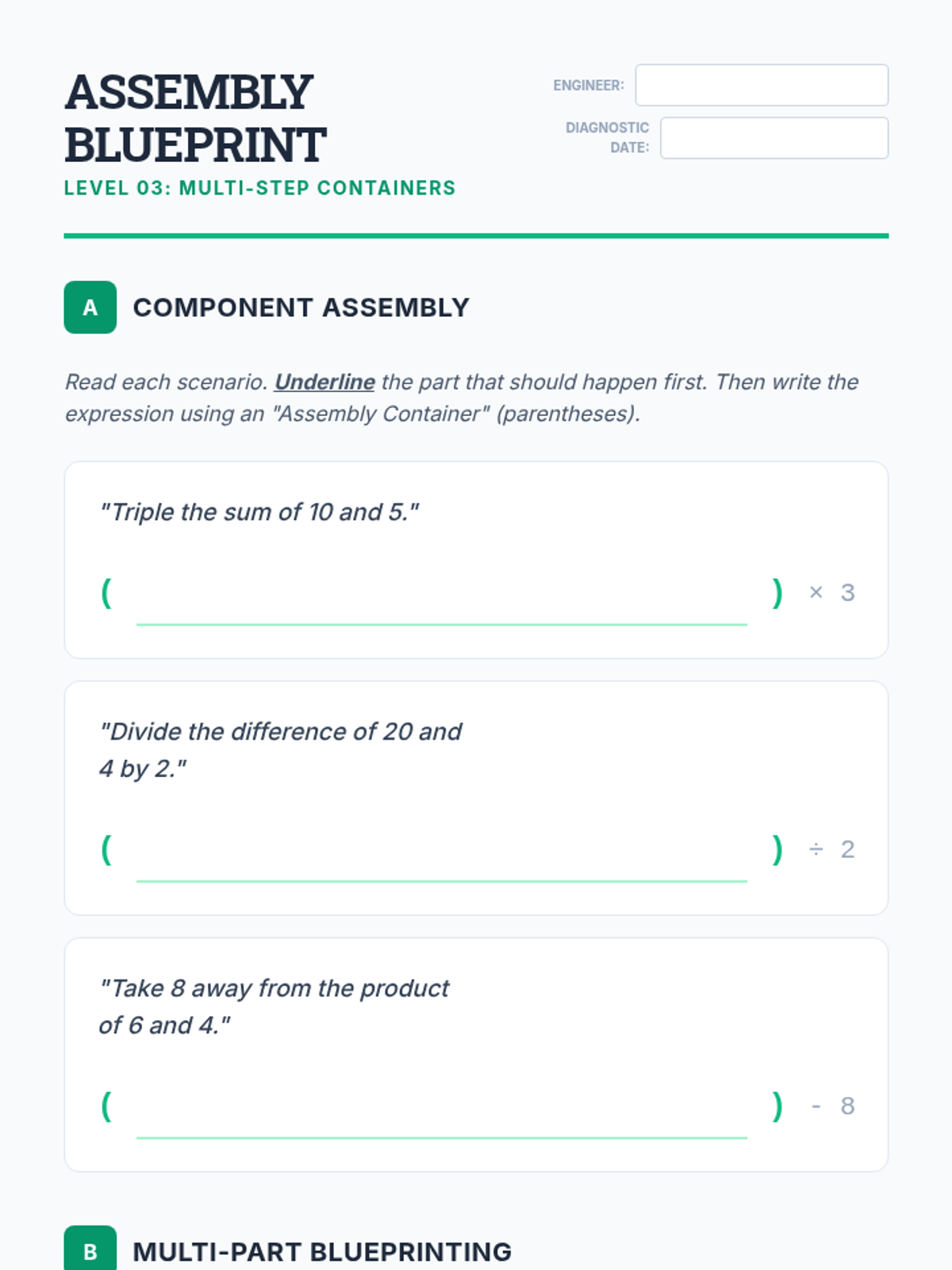The image size is (952, 1270).
Task: Click the "× 3" multiplication operator
Action: [x=831, y=592]
